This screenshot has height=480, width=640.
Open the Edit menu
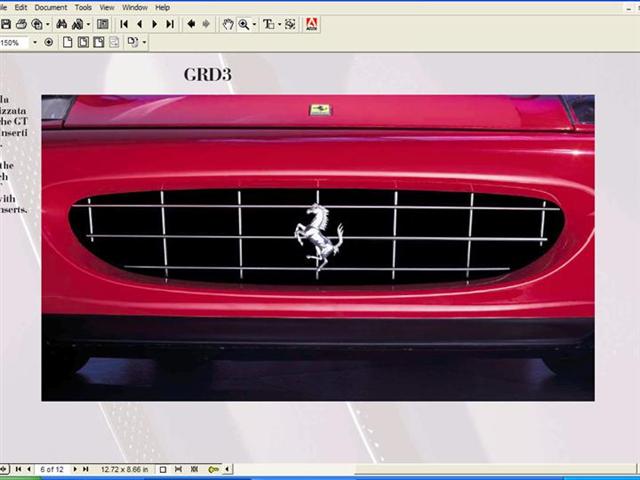click(x=21, y=7)
